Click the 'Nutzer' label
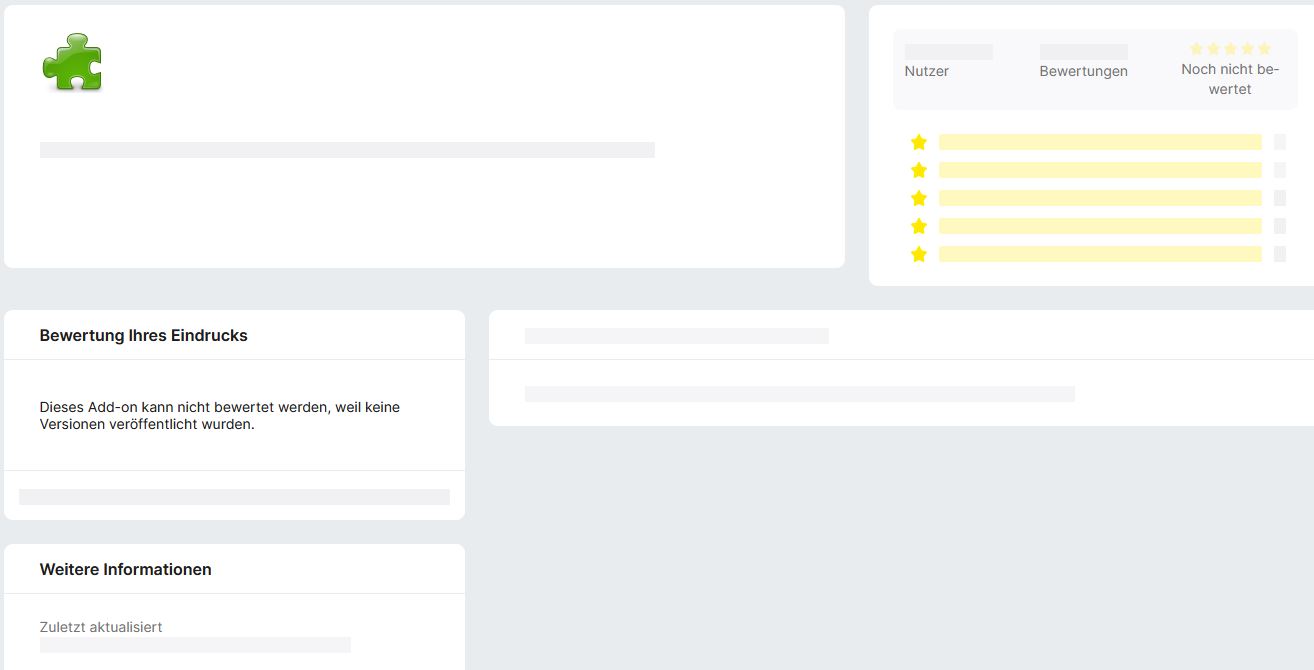The height and width of the screenshot is (670, 1314). tap(926, 71)
